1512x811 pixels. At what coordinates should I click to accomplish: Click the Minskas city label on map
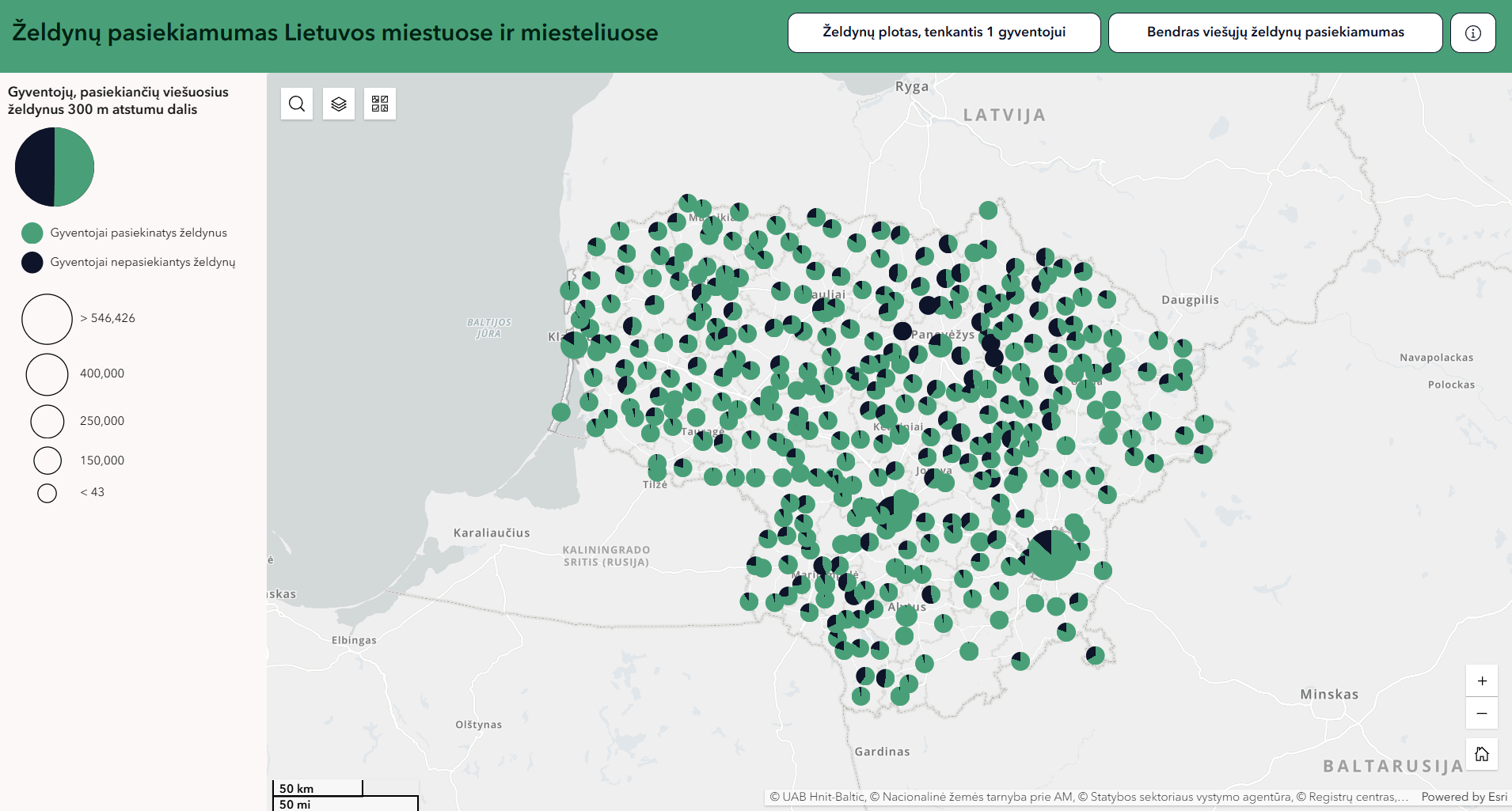[x=1328, y=694]
